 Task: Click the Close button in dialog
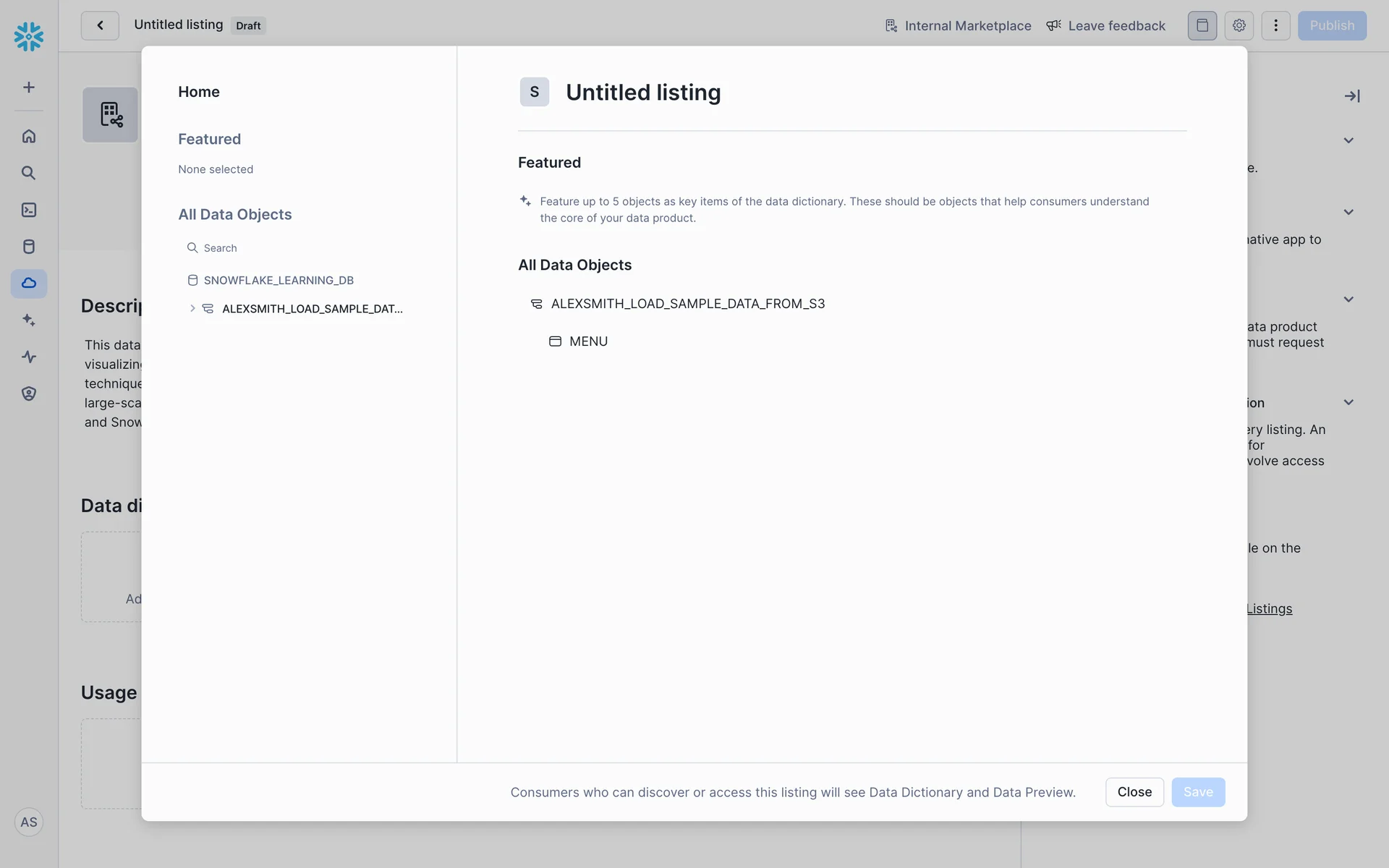(x=1134, y=792)
